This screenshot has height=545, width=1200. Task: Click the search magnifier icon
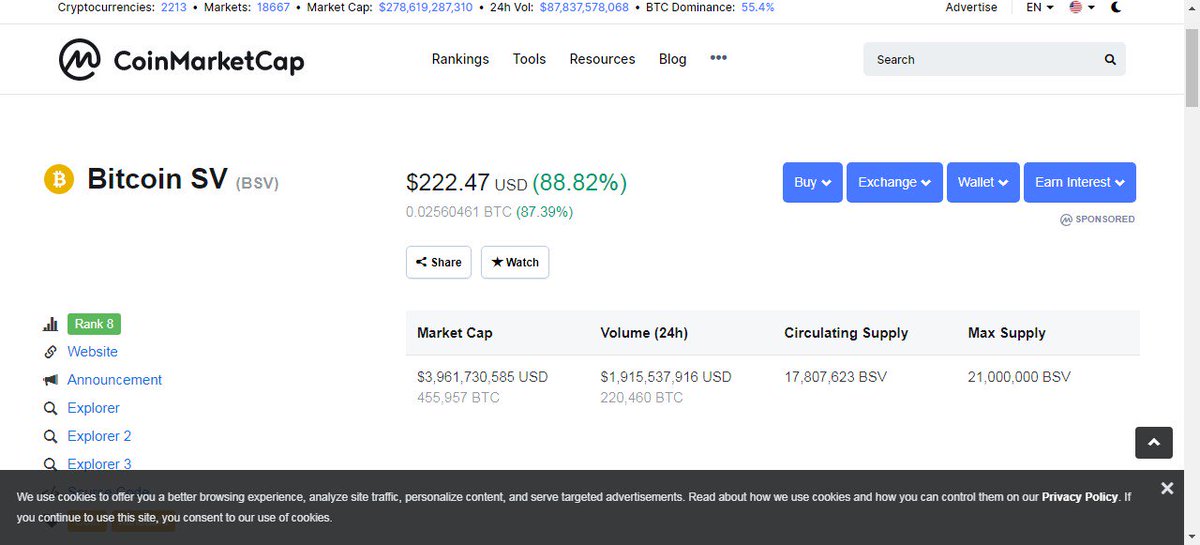pos(1110,60)
